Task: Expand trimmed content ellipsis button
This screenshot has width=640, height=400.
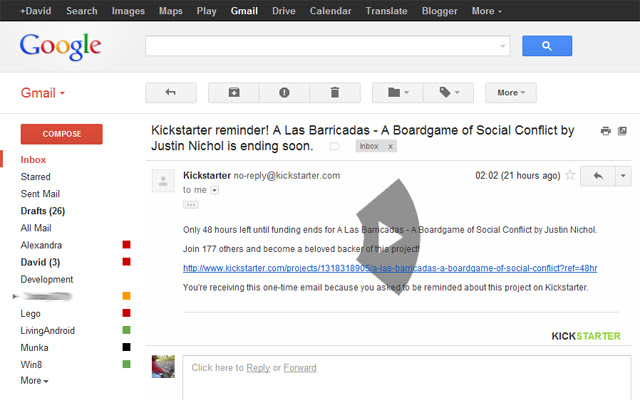Action: tap(191, 204)
